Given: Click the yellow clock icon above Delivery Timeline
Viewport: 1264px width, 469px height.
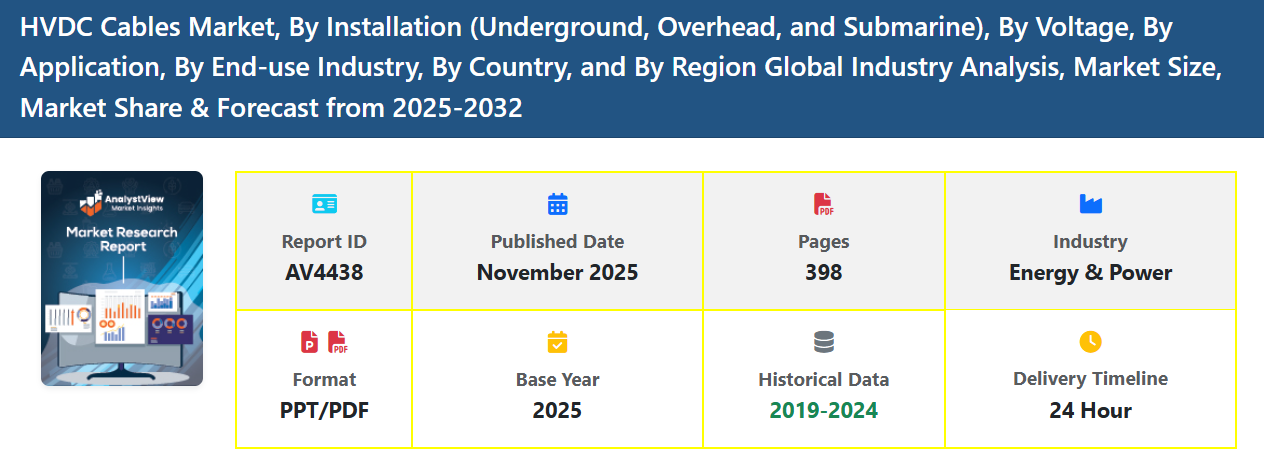Looking at the screenshot, I should point(1090,342).
